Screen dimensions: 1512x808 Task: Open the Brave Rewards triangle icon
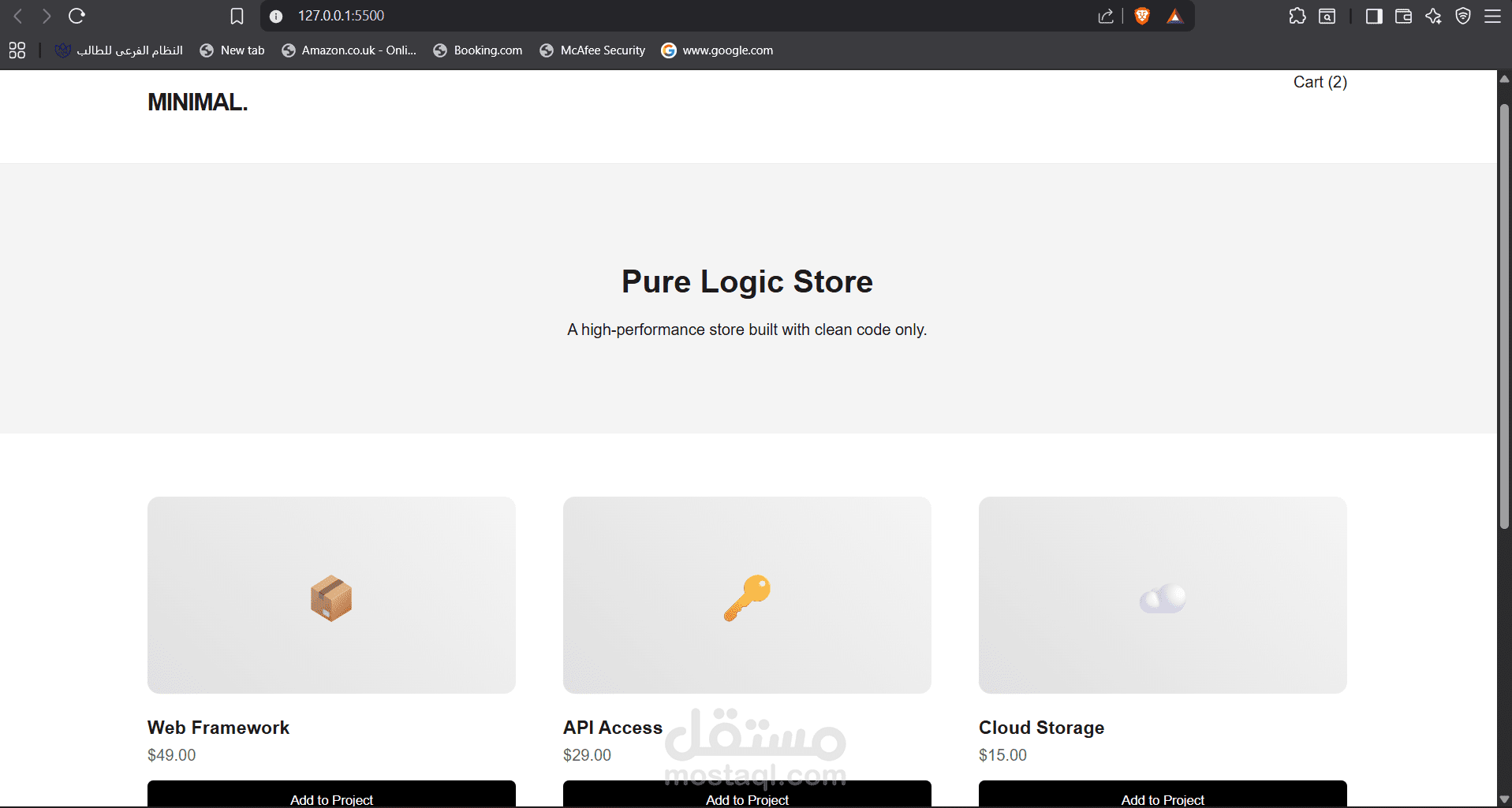point(1175,16)
